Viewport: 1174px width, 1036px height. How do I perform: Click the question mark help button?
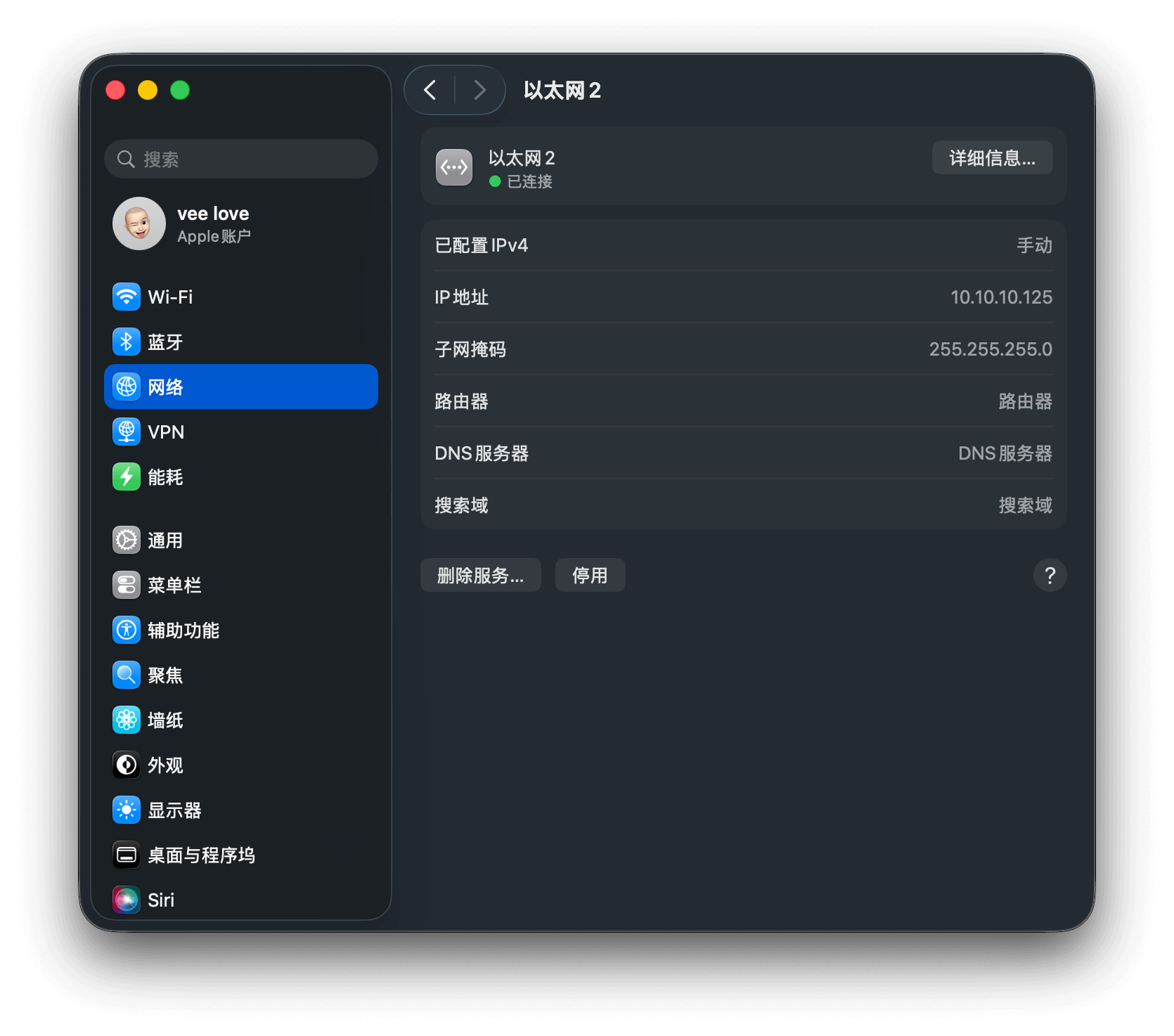pos(1050,576)
